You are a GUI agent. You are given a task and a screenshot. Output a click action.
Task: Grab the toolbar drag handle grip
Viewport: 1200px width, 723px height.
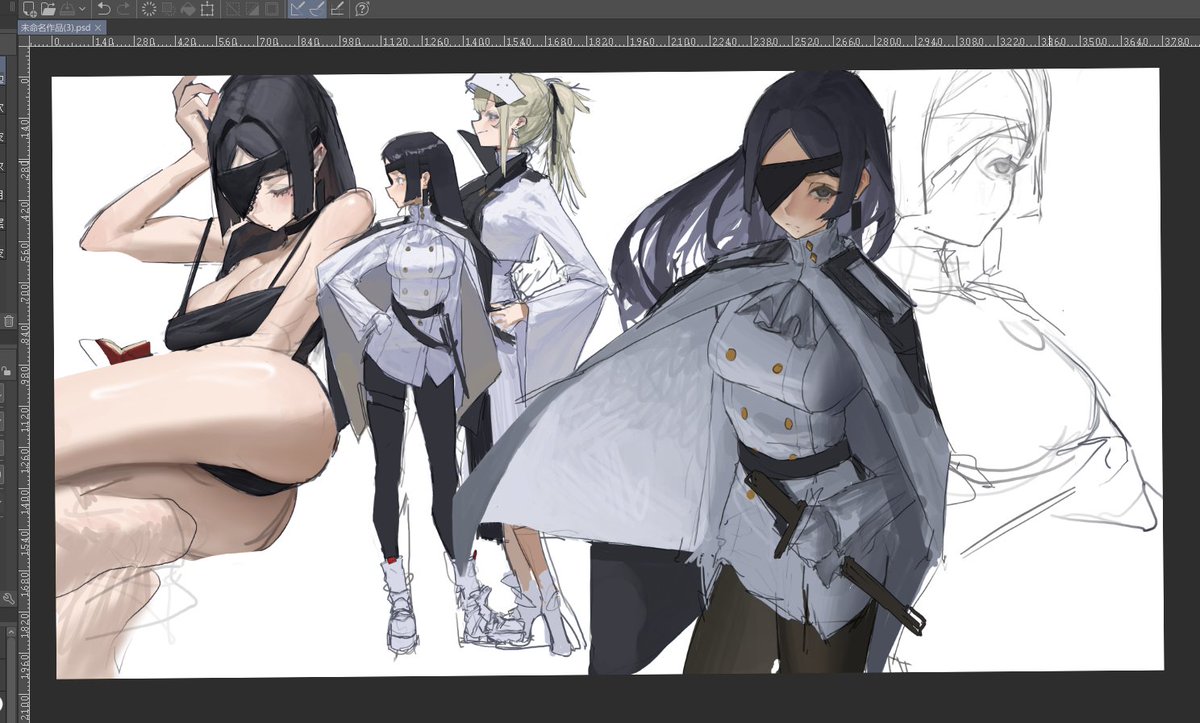[x=12, y=7]
